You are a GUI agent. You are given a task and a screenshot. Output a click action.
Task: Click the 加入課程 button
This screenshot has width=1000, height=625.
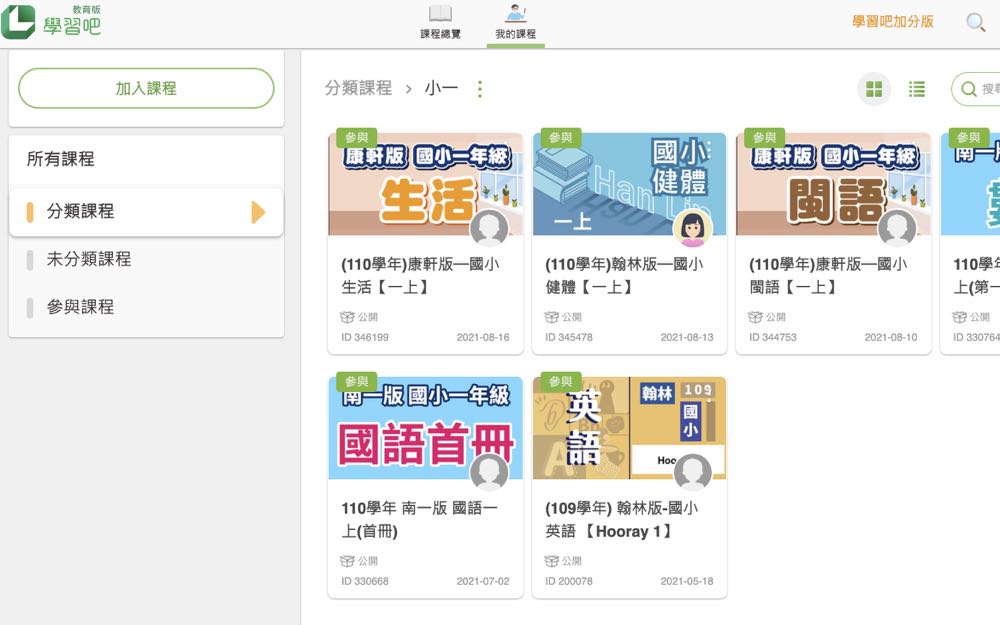click(146, 88)
